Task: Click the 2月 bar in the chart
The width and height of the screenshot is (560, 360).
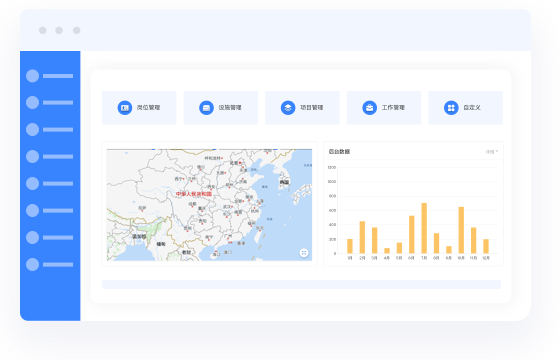Action: pyautogui.click(x=362, y=237)
